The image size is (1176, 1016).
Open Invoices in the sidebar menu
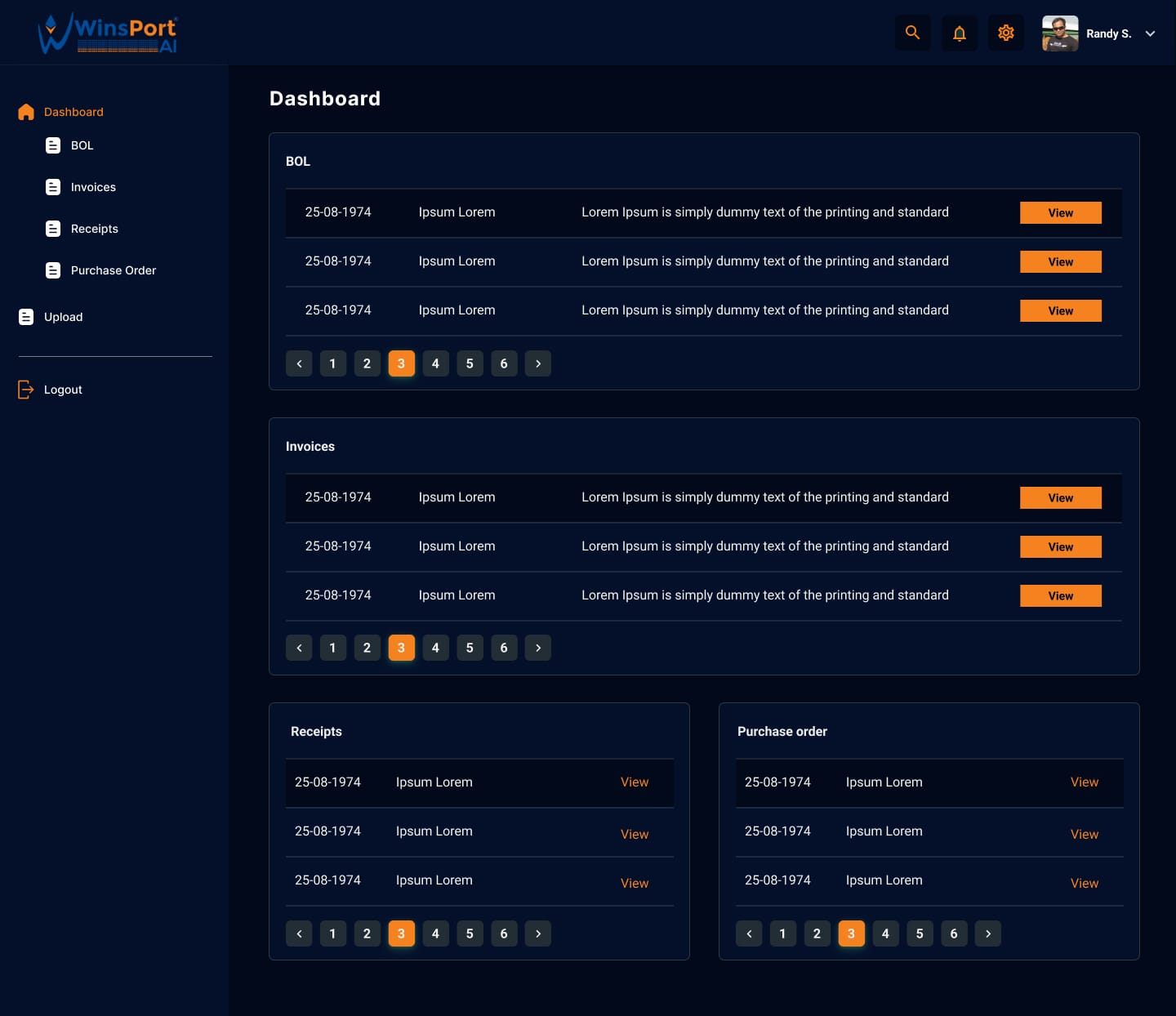click(93, 187)
